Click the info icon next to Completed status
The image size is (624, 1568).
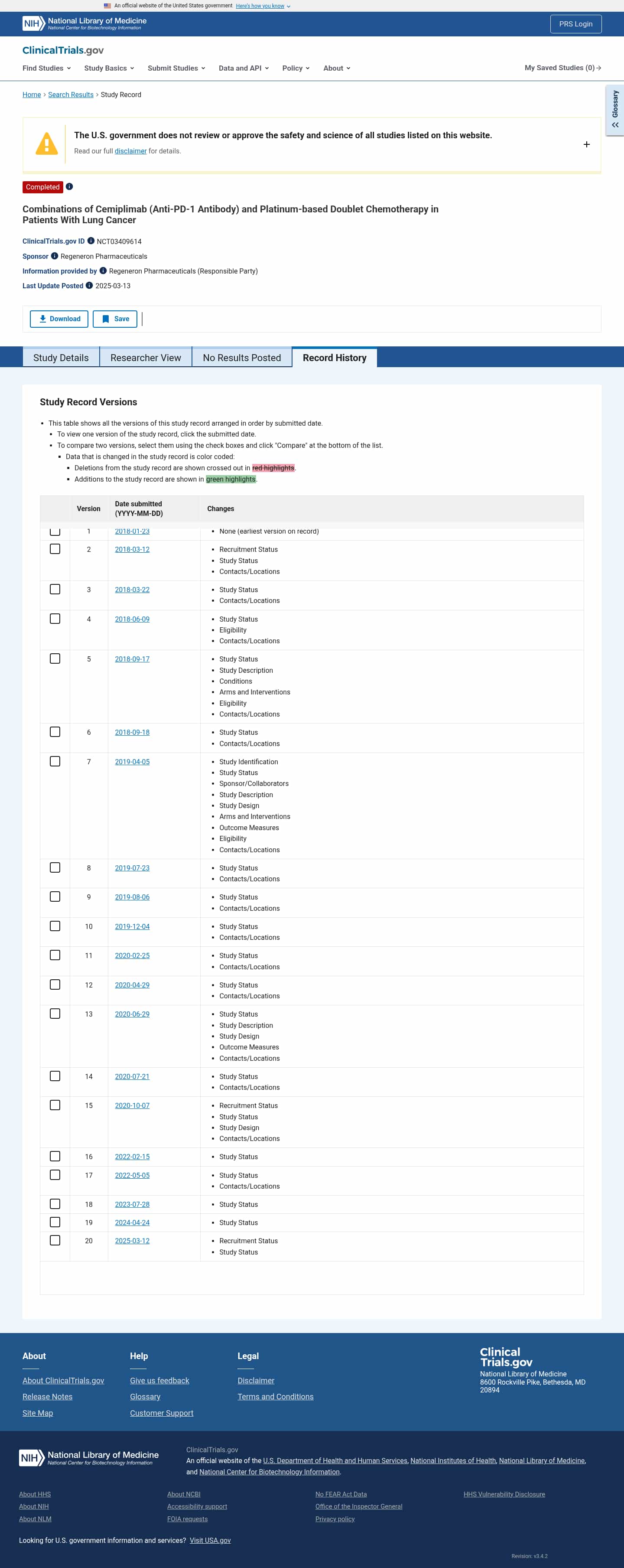pyautogui.click(x=69, y=187)
